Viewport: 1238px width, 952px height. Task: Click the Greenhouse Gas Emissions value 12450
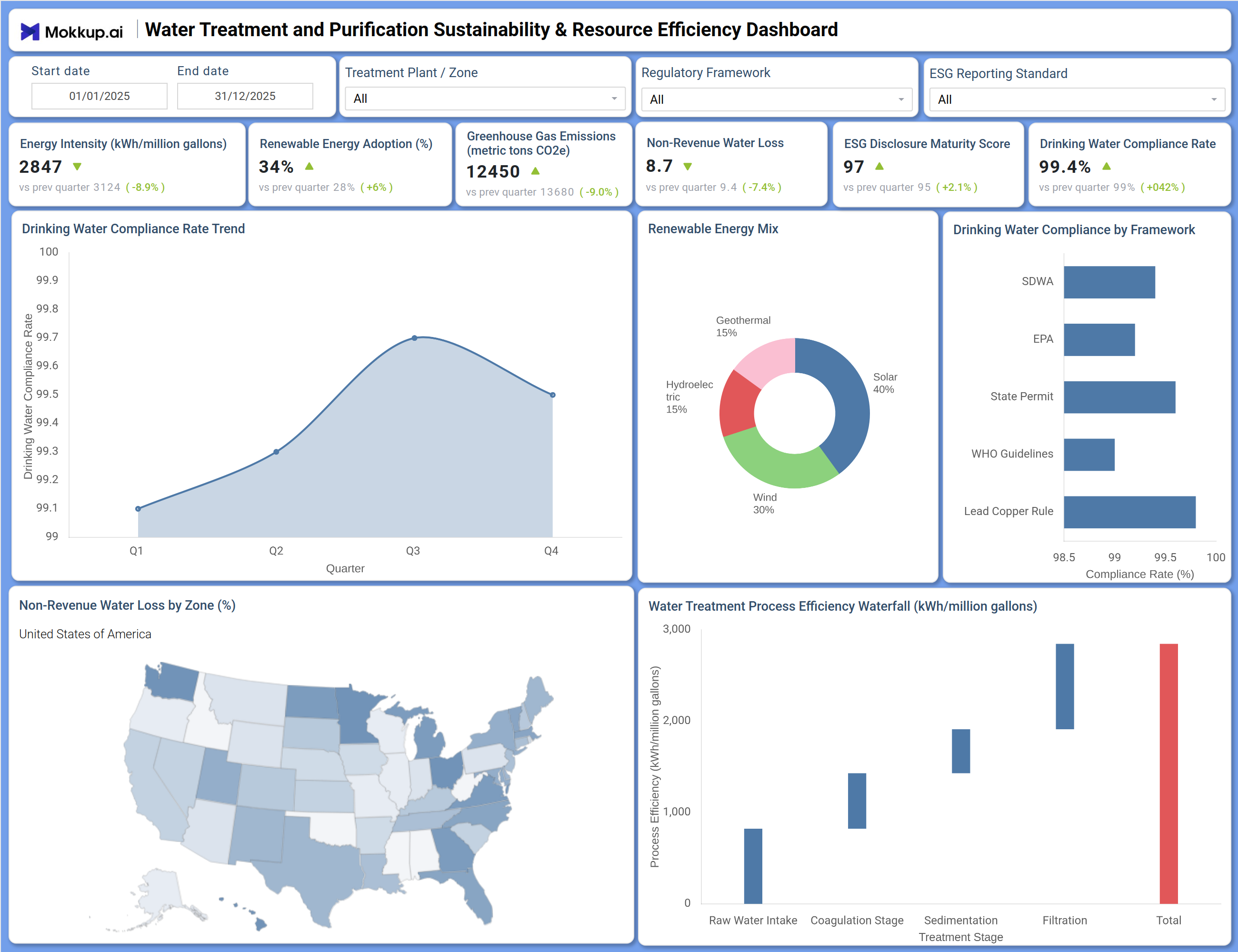tap(493, 171)
